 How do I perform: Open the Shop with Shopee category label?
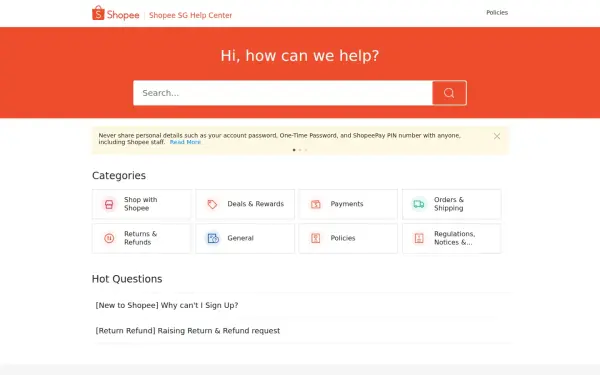[x=140, y=204]
